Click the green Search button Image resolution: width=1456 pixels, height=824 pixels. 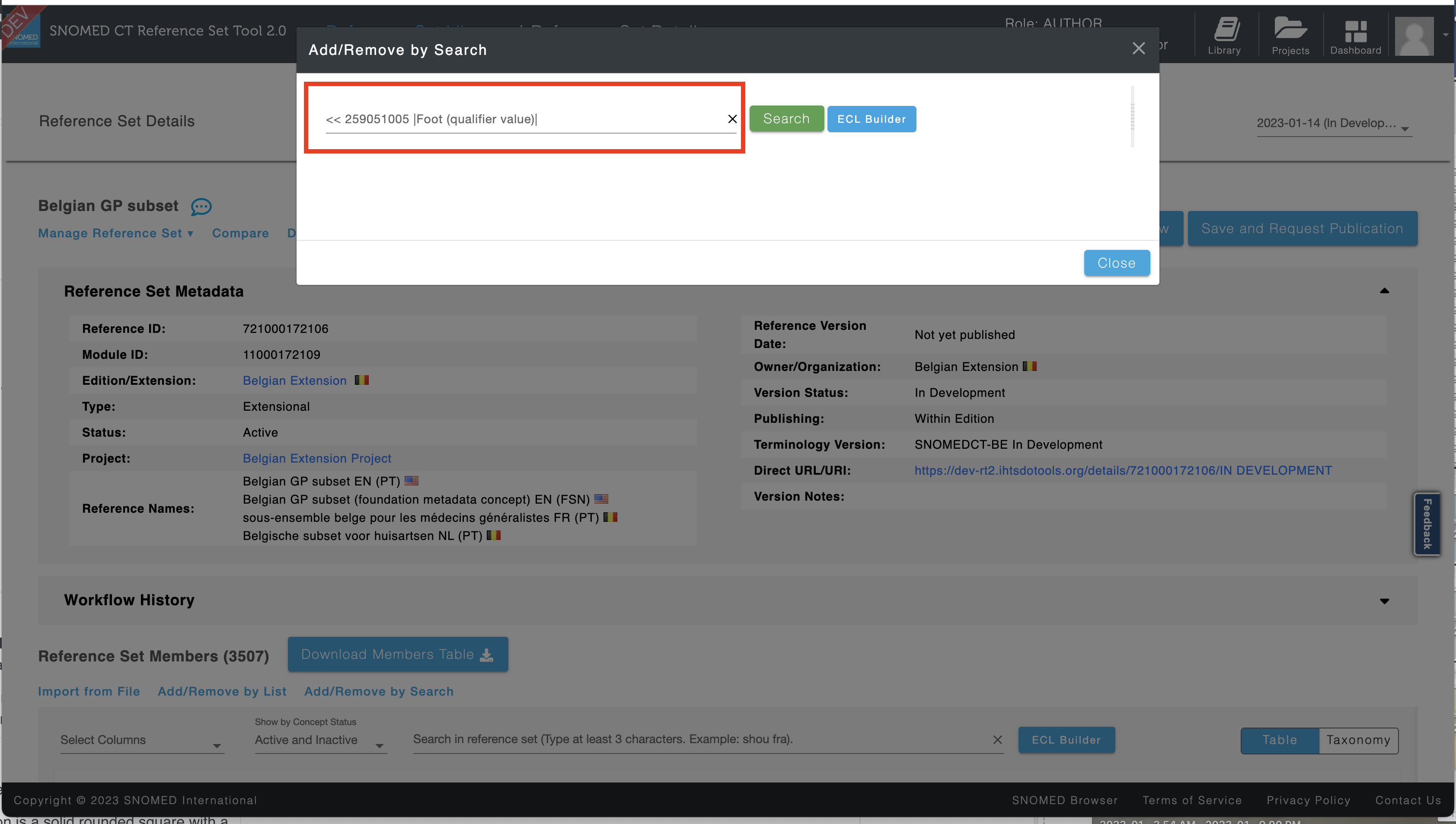786,119
